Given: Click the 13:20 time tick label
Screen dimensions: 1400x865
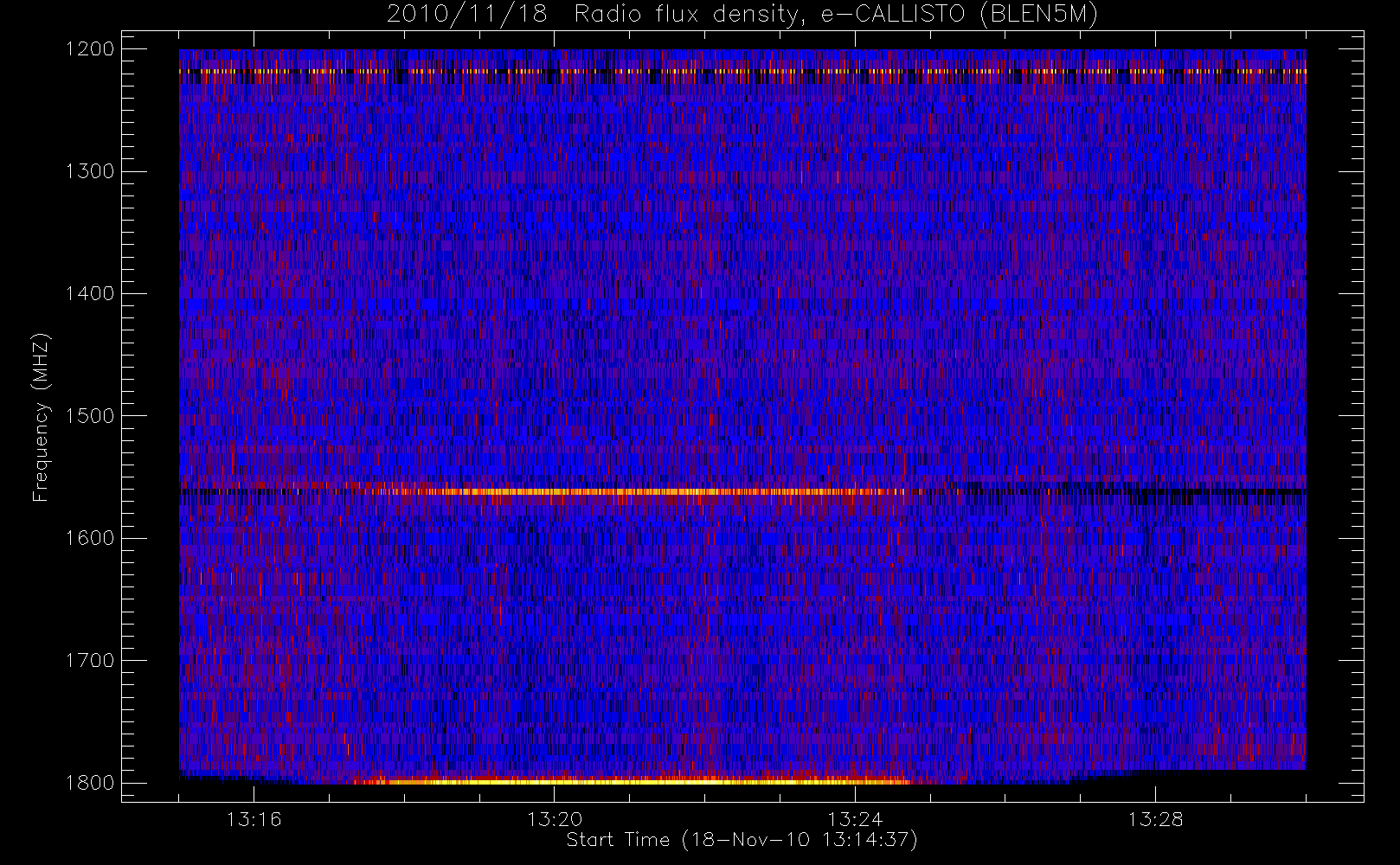Looking at the screenshot, I should click(x=555, y=819).
